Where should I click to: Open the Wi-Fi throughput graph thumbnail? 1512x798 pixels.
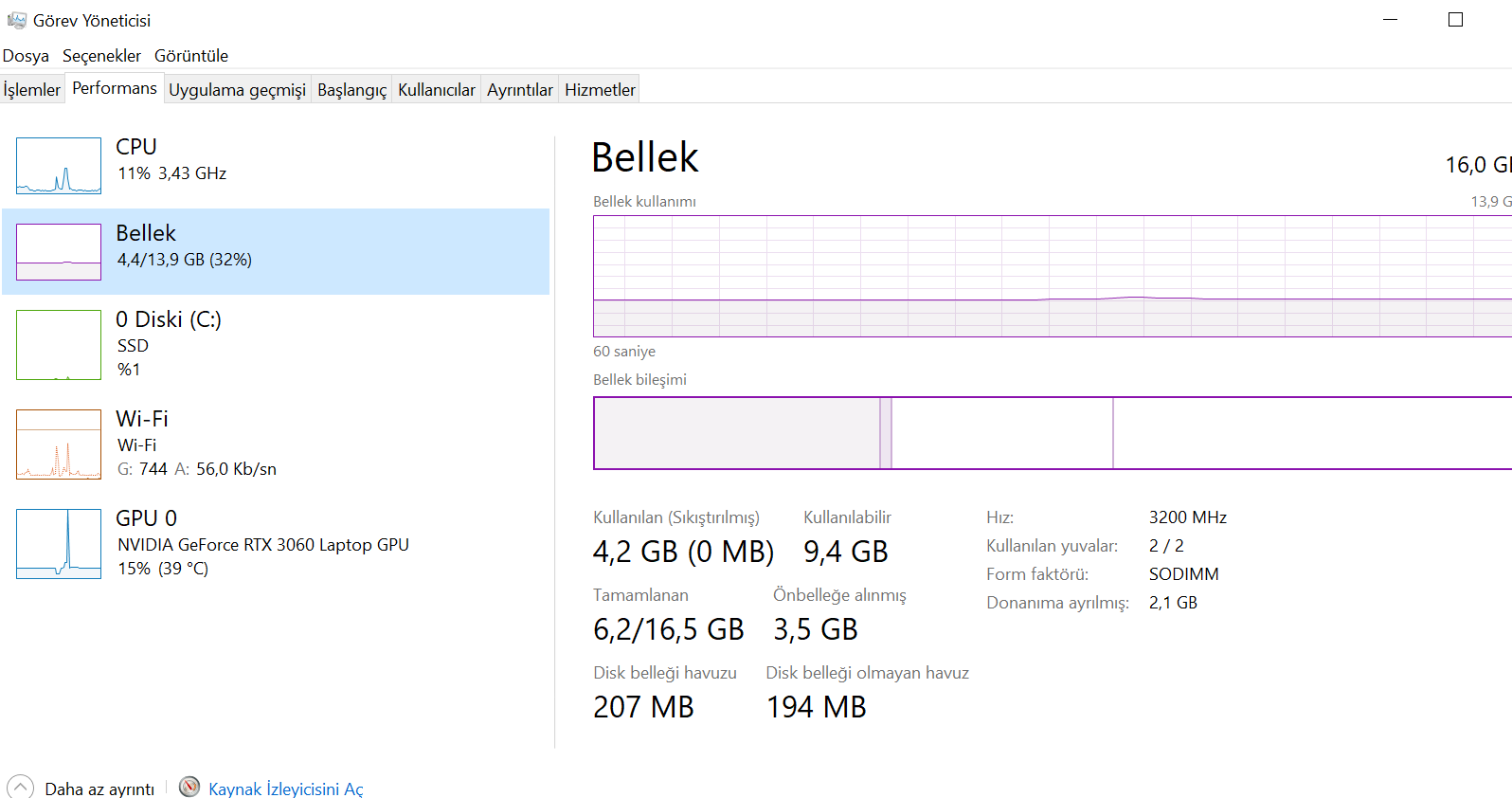(x=59, y=444)
